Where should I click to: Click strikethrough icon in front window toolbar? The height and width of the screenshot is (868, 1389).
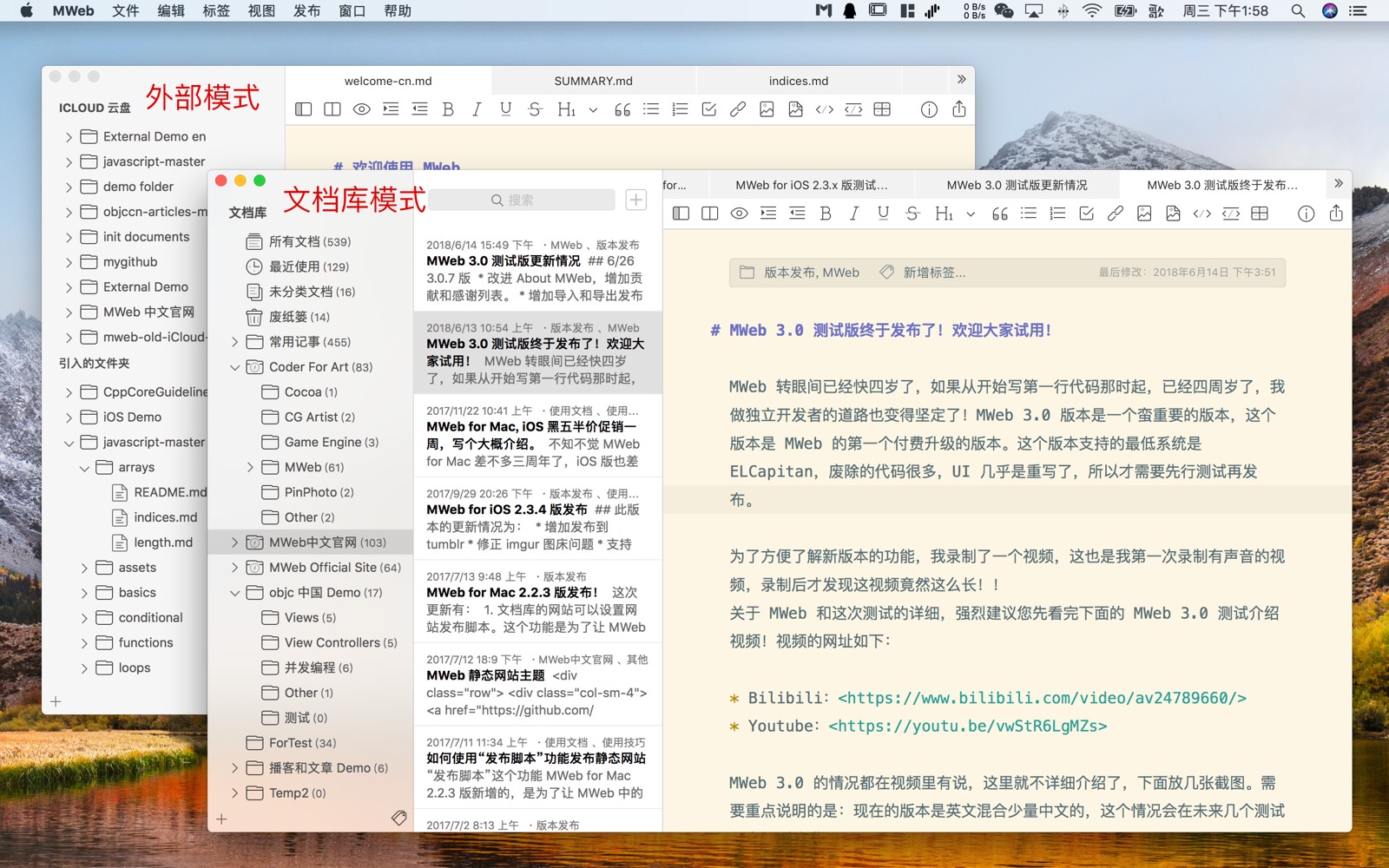(912, 214)
